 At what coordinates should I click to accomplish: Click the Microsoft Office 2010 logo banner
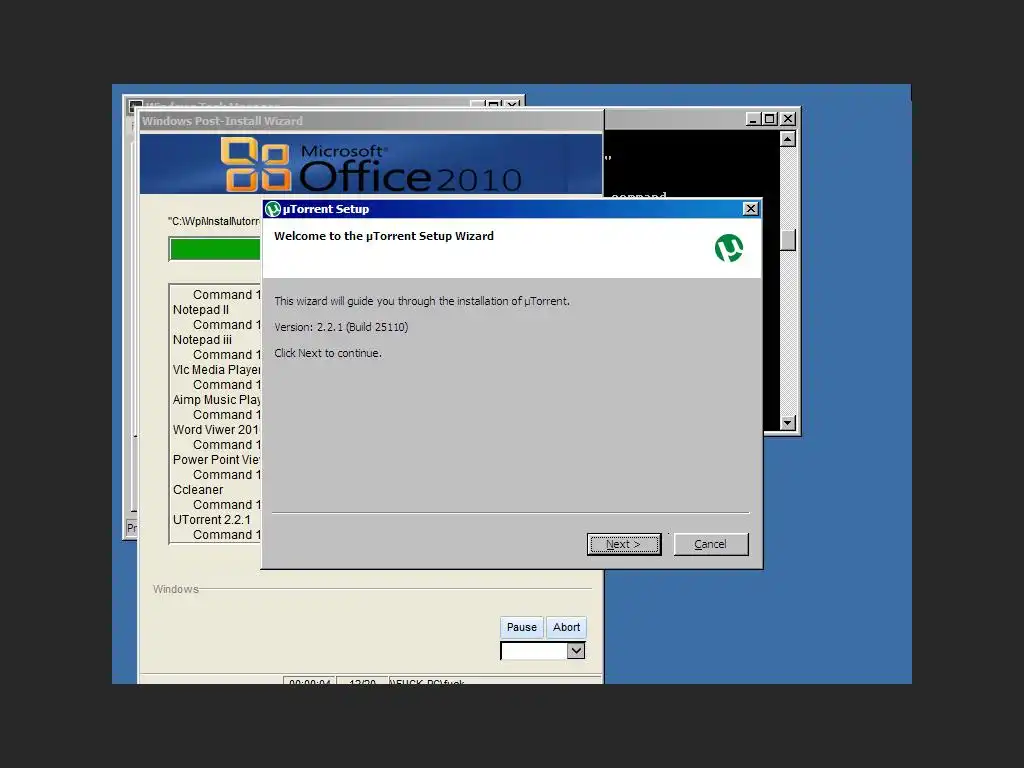[x=371, y=164]
